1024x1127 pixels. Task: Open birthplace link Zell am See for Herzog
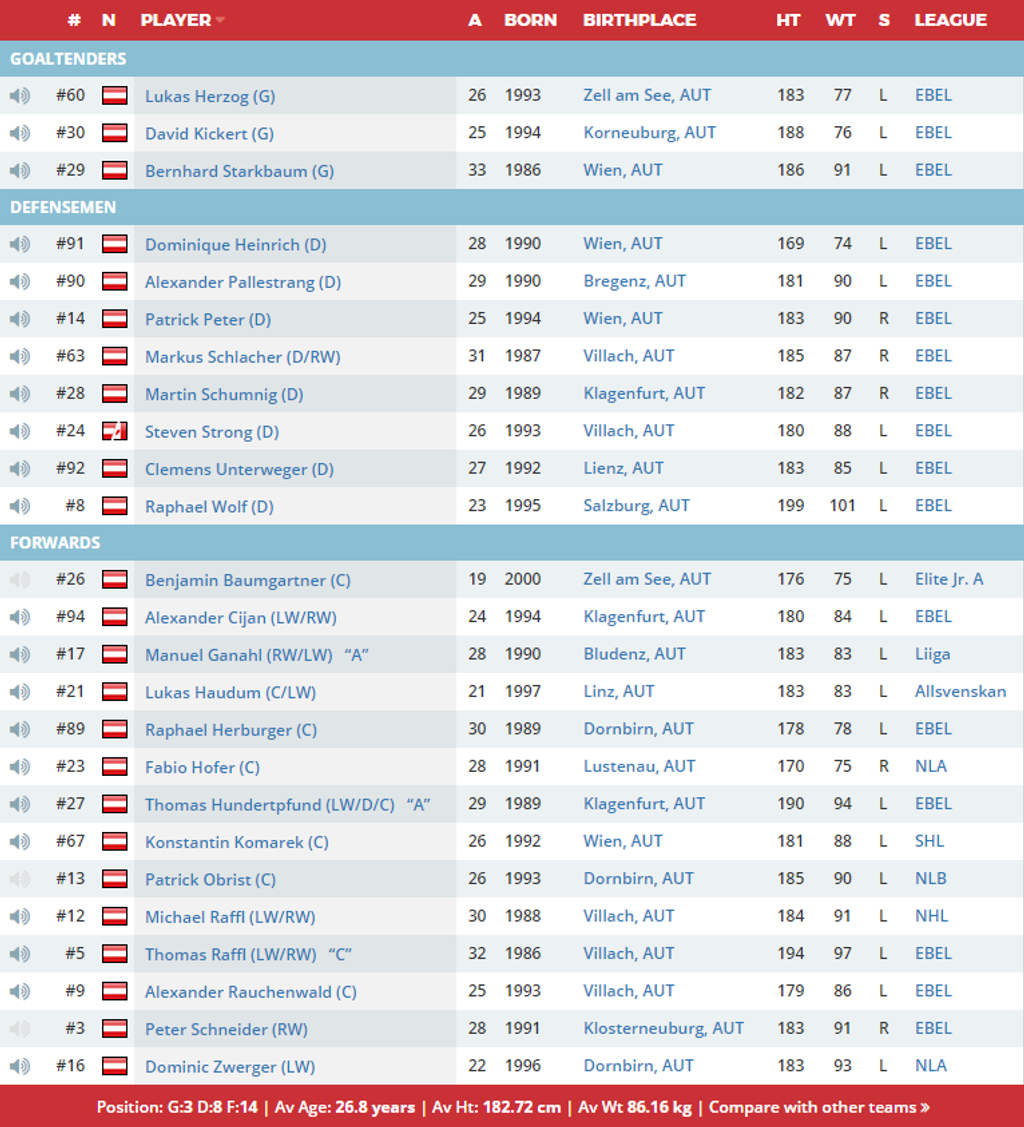(x=647, y=96)
